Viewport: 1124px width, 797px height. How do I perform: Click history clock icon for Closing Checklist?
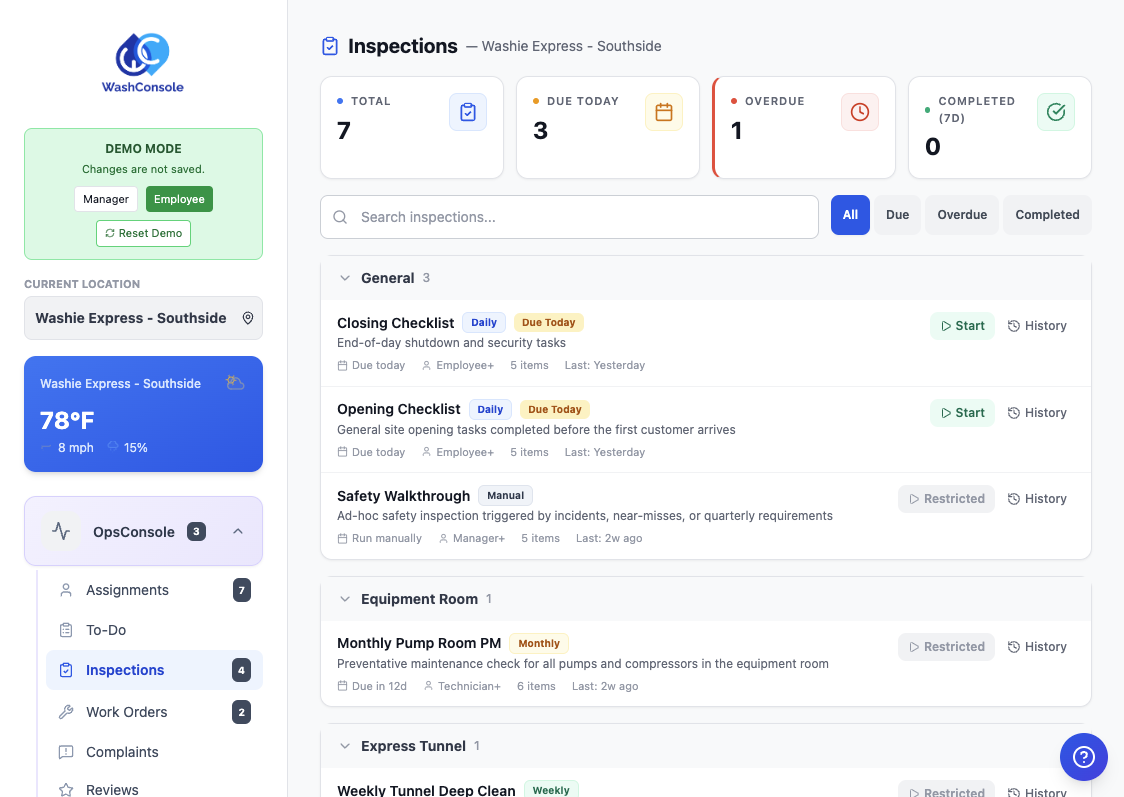1014,326
